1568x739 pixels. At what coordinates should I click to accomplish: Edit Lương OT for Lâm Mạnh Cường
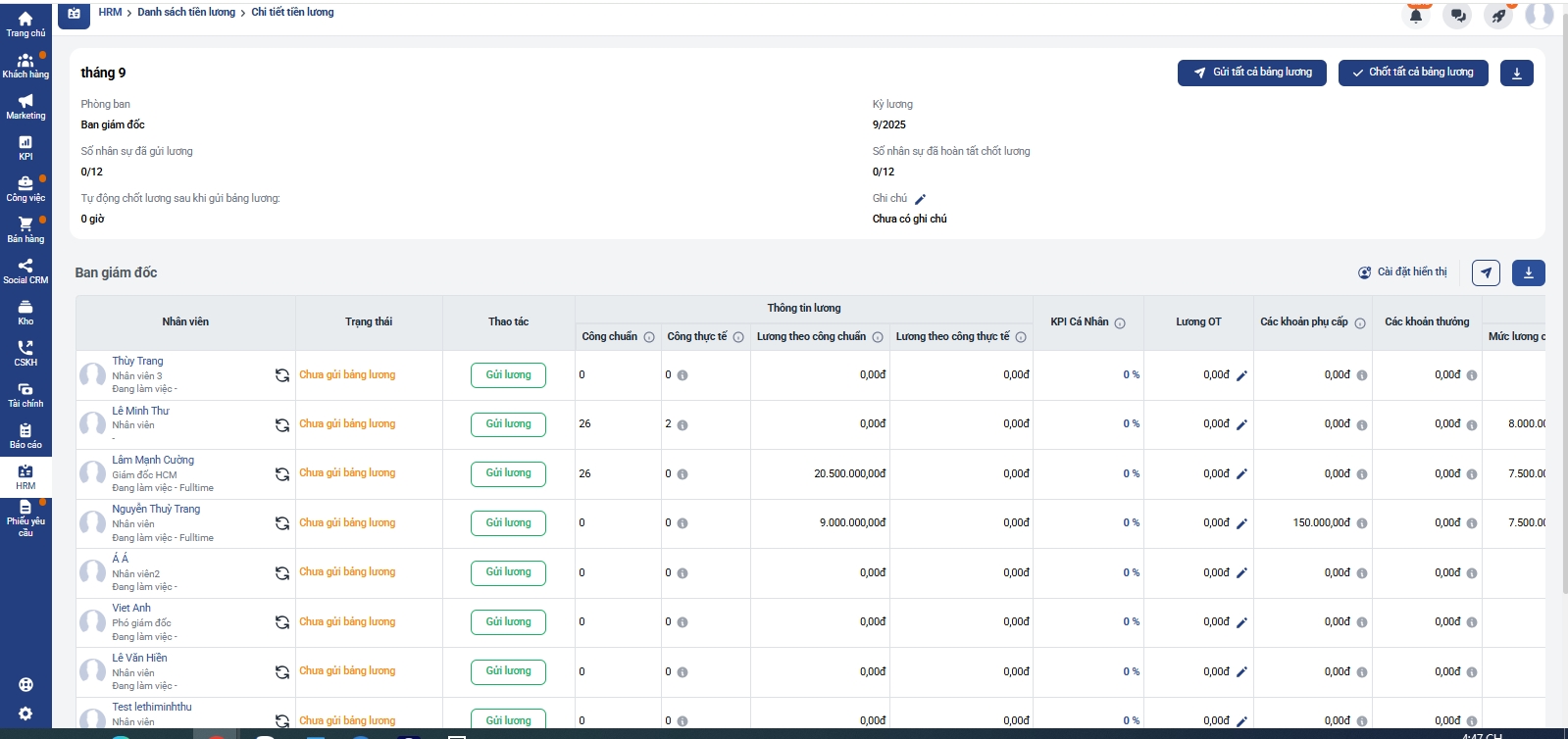tap(1241, 474)
